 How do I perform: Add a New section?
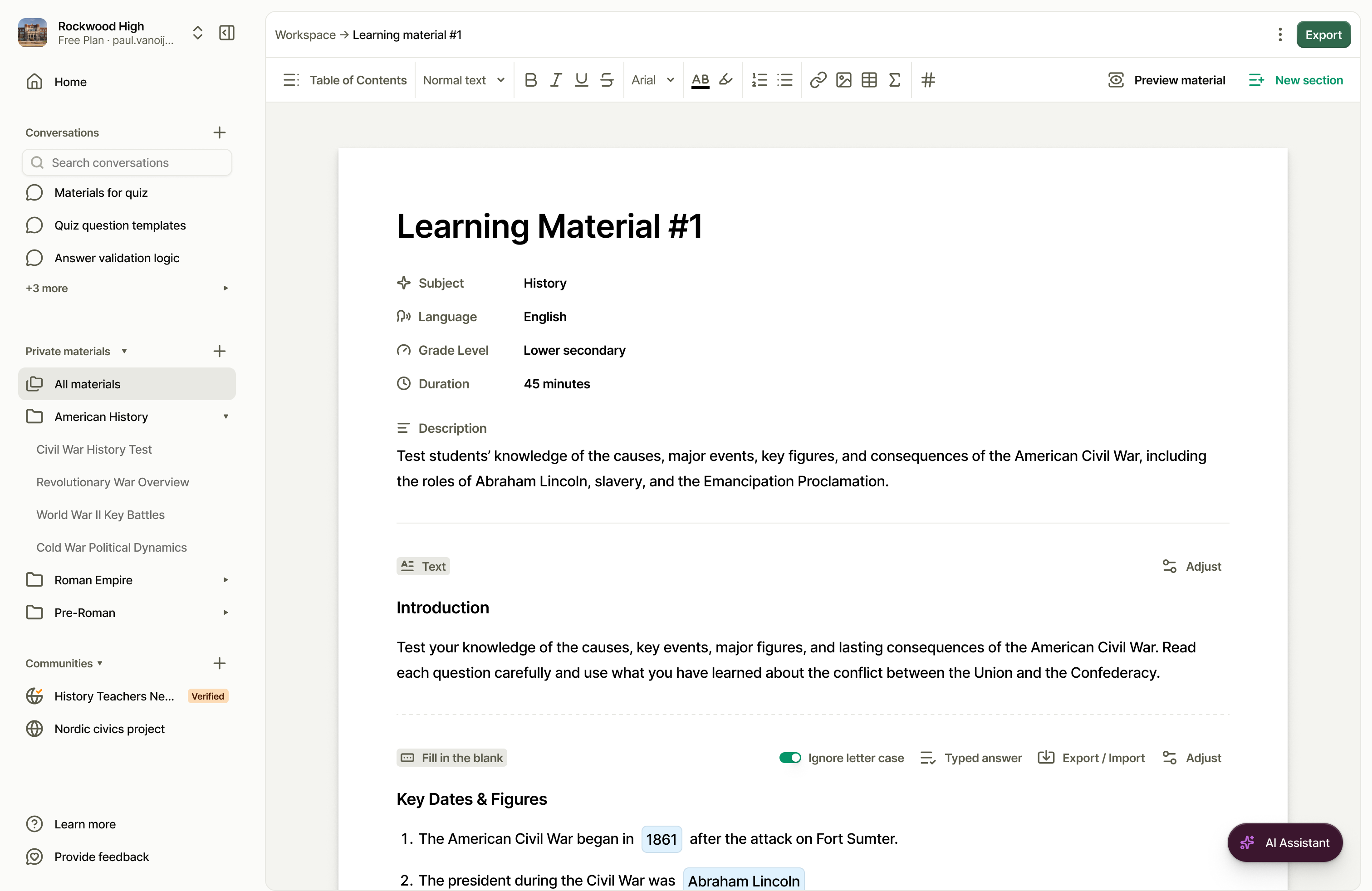1295,80
